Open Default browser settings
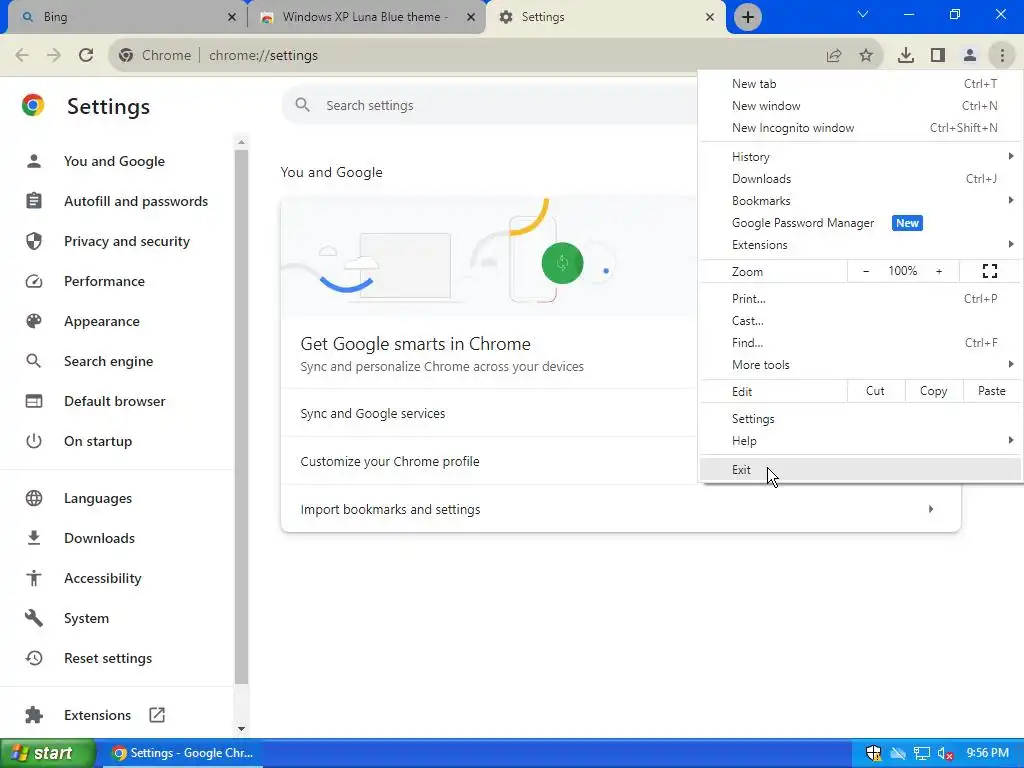The height and width of the screenshot is (768, 1024). point(114,401)
